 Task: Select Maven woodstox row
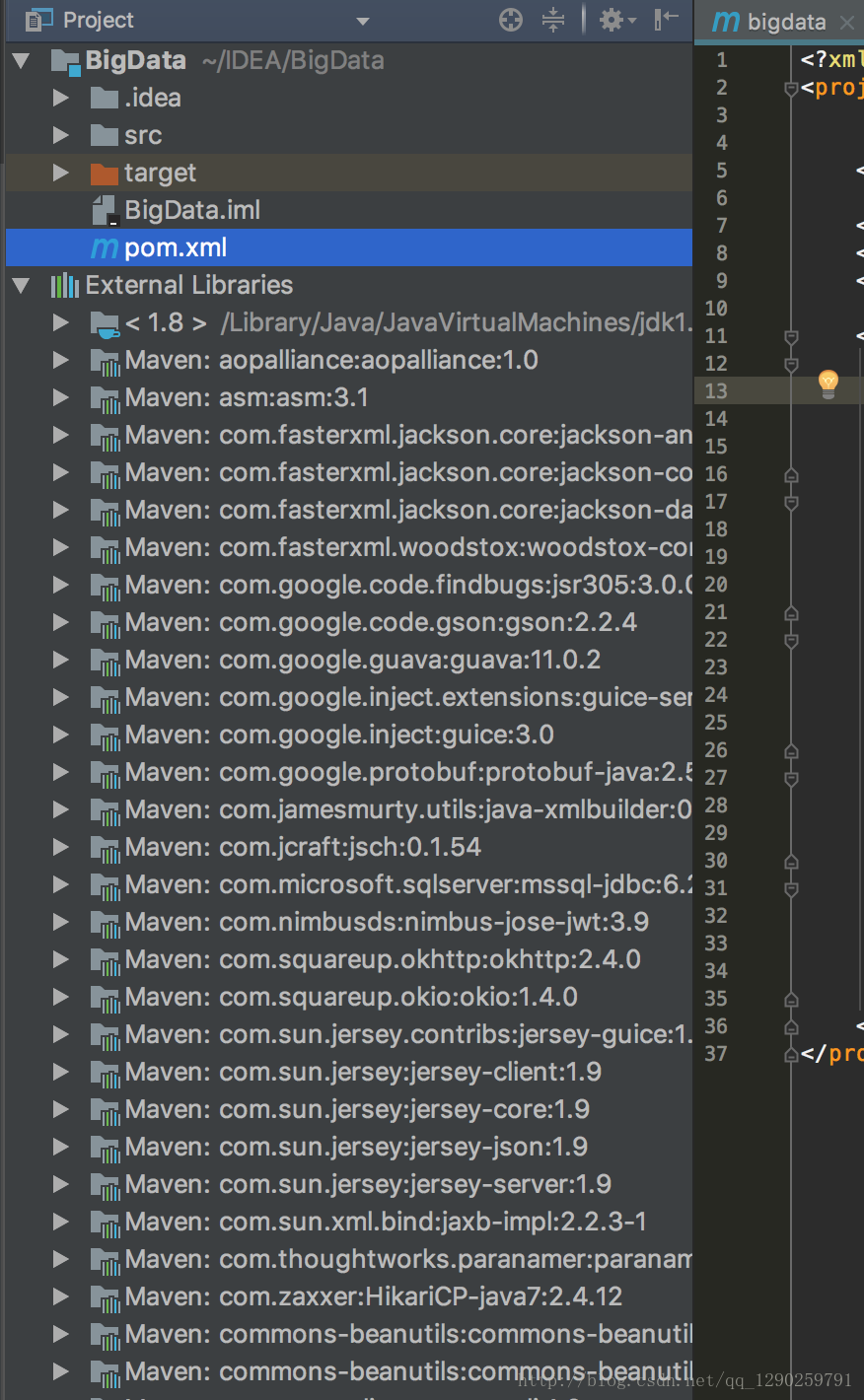coord(349,547)
